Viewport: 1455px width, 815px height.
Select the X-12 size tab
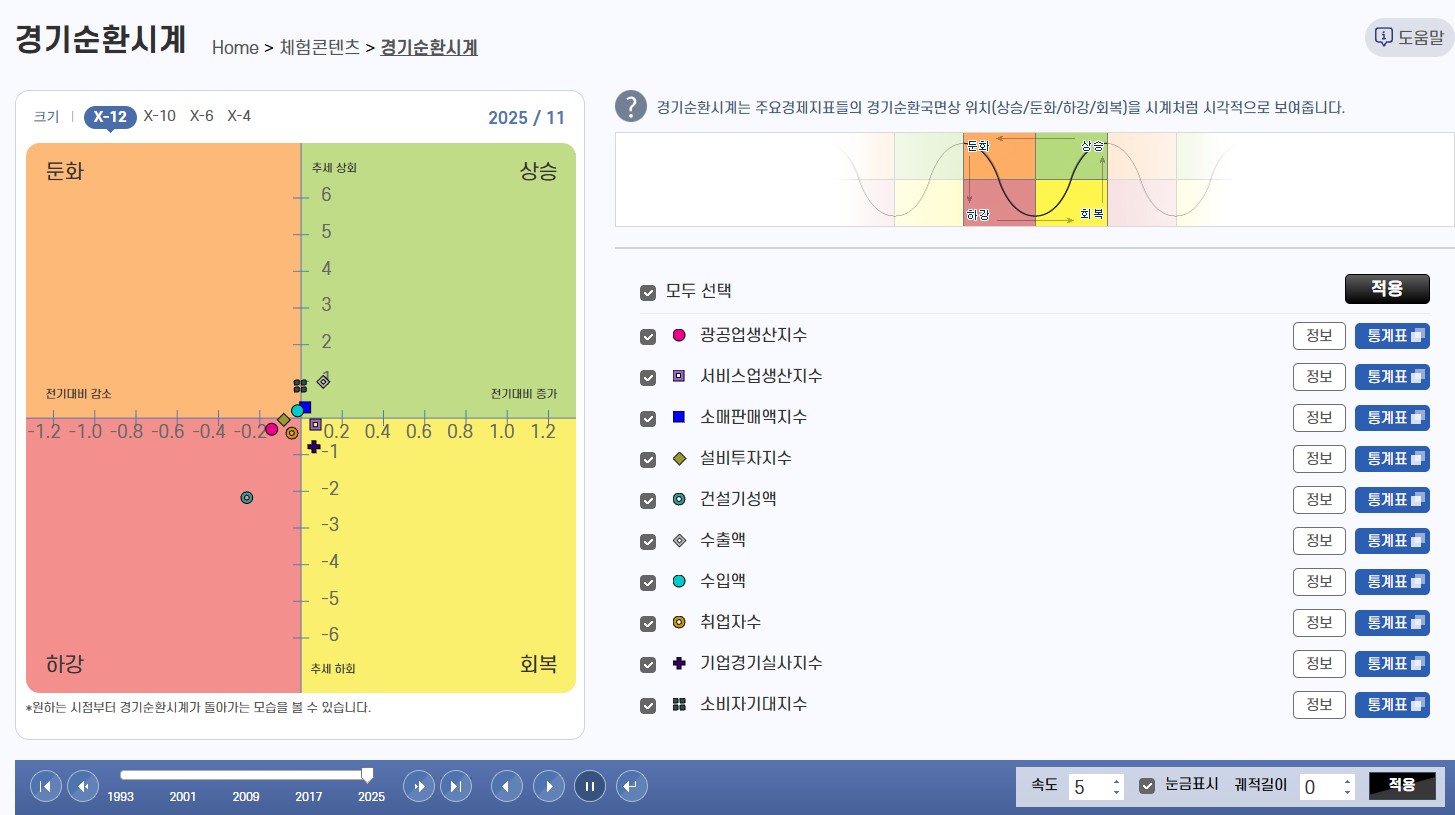pos(110,117)
